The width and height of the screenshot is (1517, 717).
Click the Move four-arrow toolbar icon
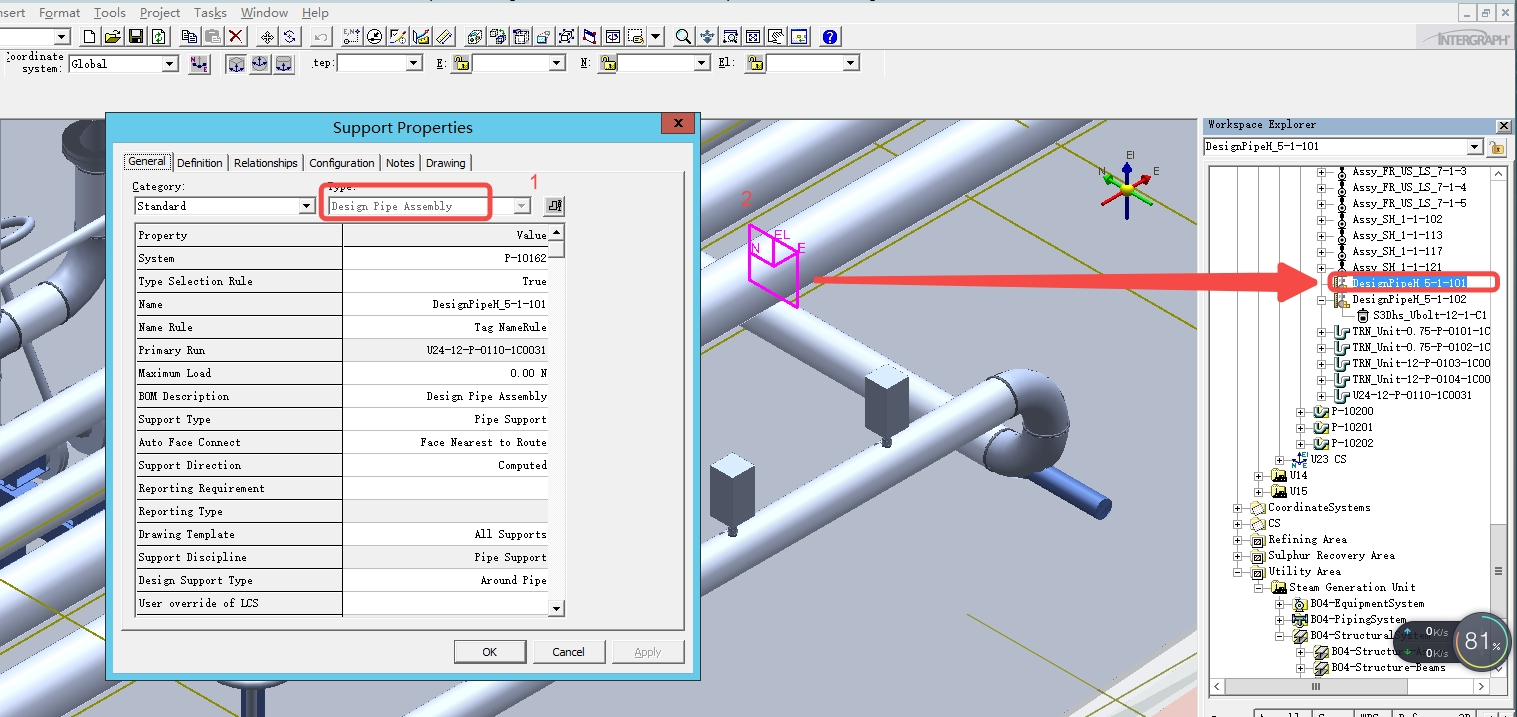coord(267,37)
